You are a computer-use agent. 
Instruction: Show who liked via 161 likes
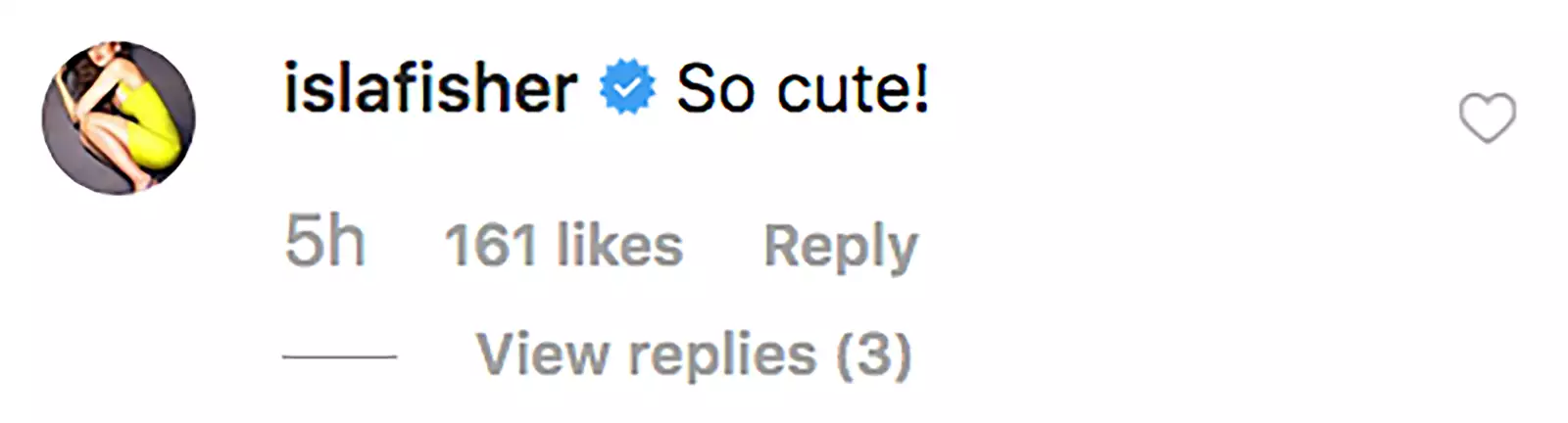tap(563, 245)
